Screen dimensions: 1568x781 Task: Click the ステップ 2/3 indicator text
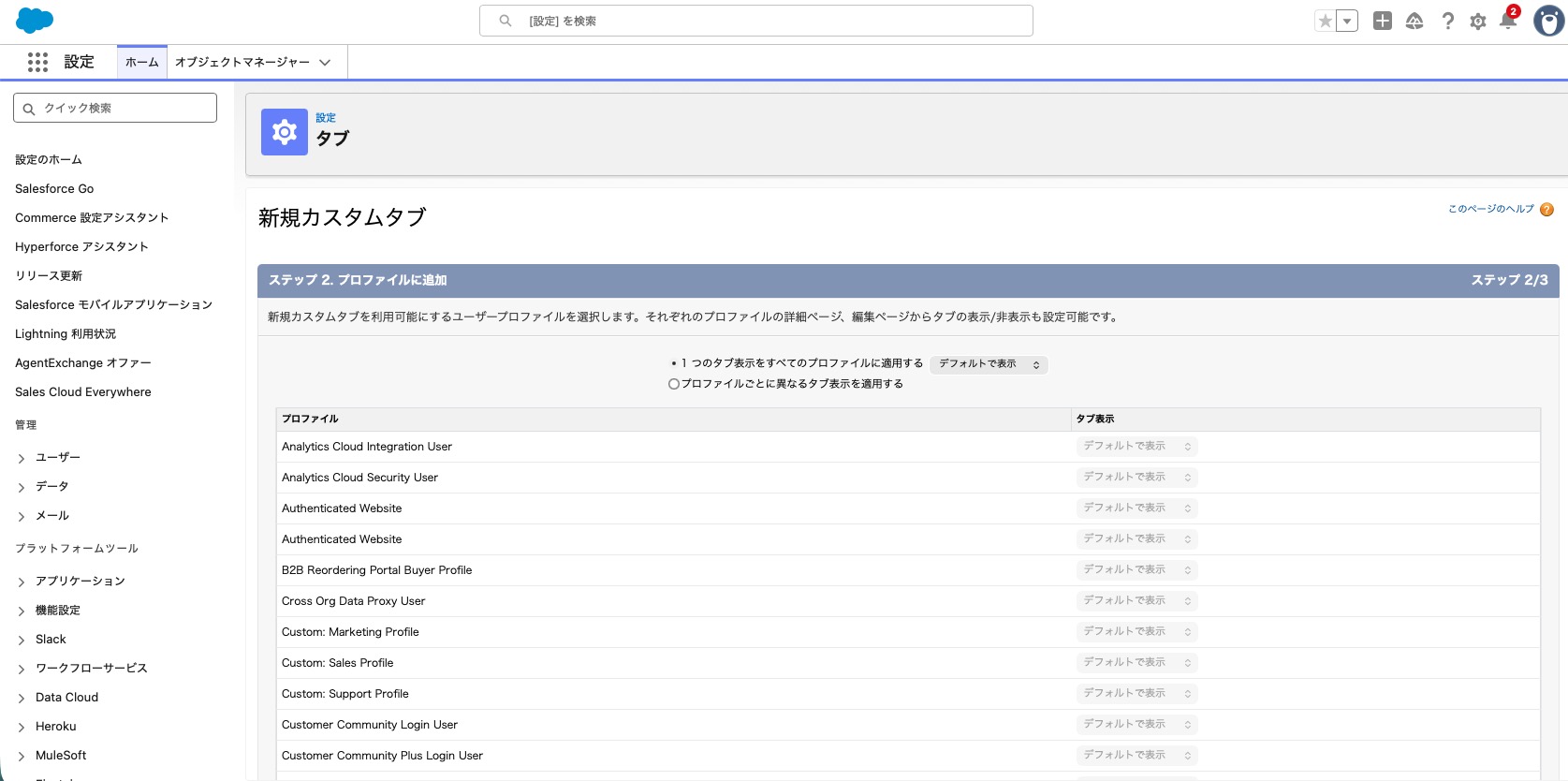pyautogui.click(x=1509, y=280)
